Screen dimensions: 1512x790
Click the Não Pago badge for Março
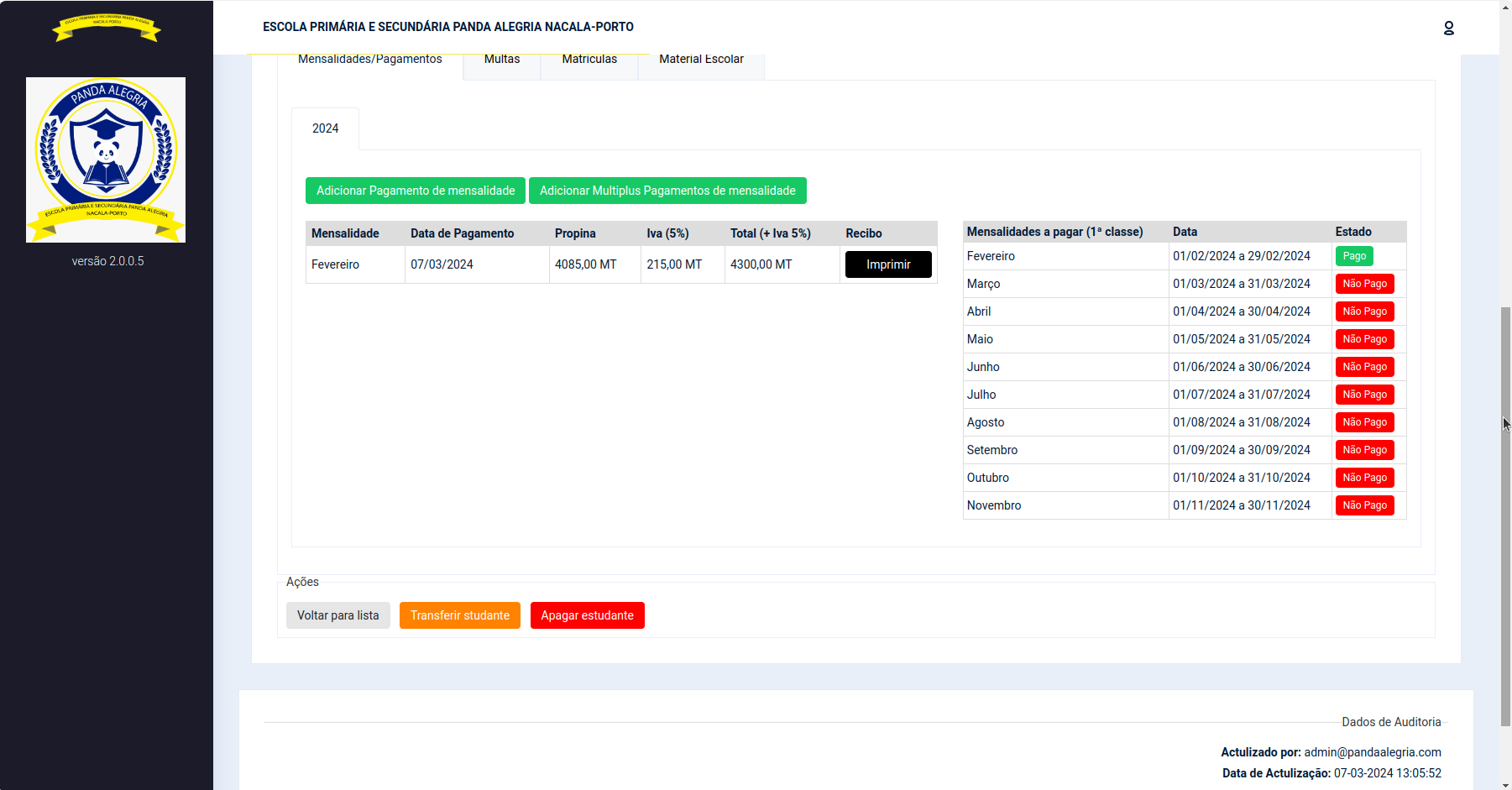[x=1364, y=284]
